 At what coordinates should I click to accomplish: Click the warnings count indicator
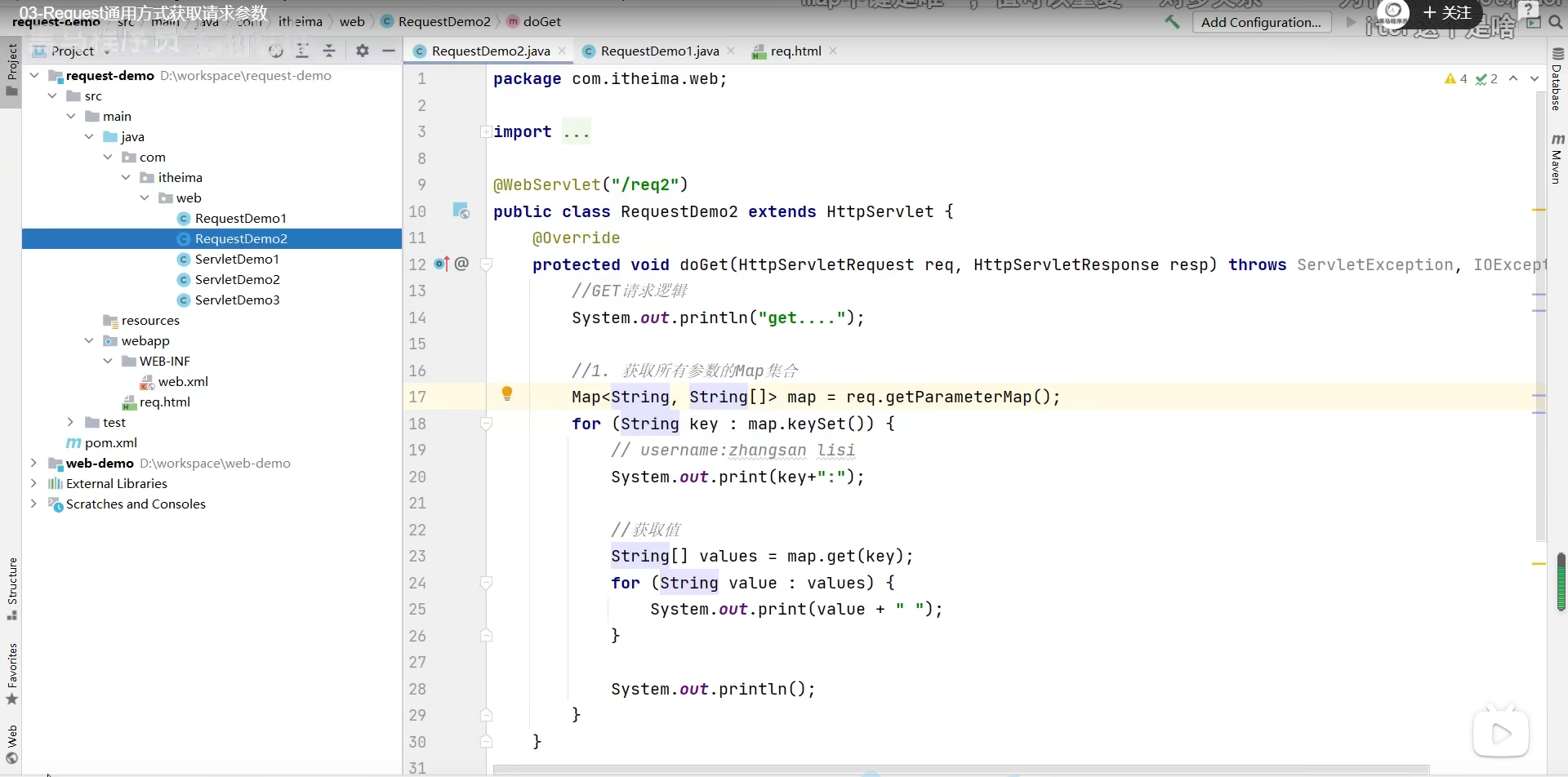click(1456, 79)
